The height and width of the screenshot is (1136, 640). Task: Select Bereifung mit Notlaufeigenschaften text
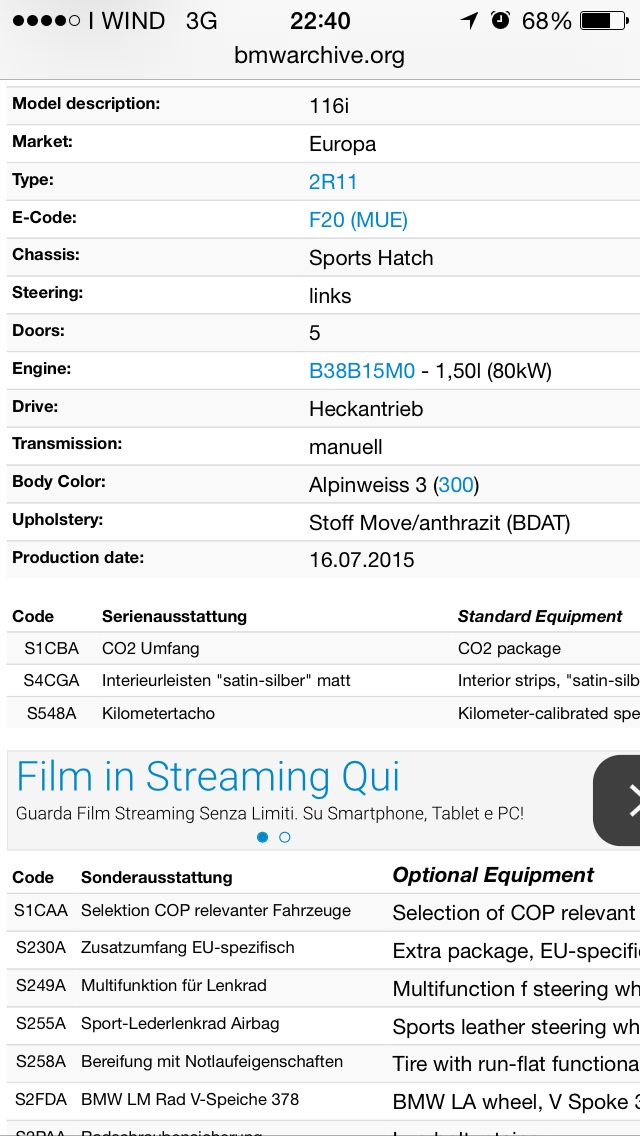pos(212,1062)
